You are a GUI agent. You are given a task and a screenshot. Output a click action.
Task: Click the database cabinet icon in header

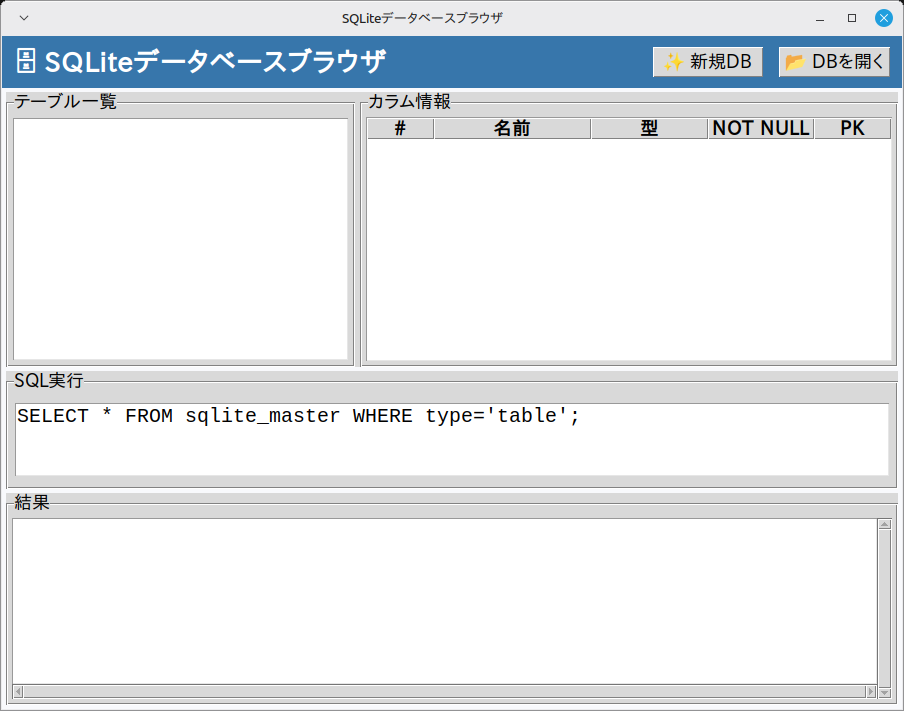coord(26,61)
